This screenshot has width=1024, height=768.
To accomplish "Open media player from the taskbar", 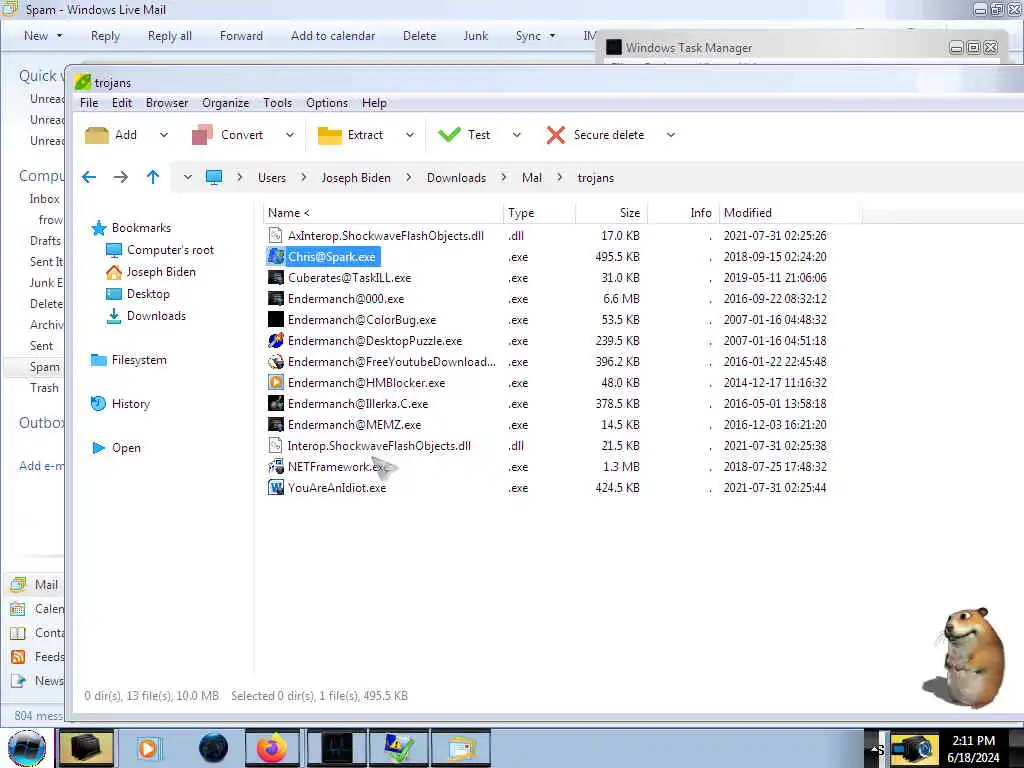I will pyautogui.click(x=148, y=748).
